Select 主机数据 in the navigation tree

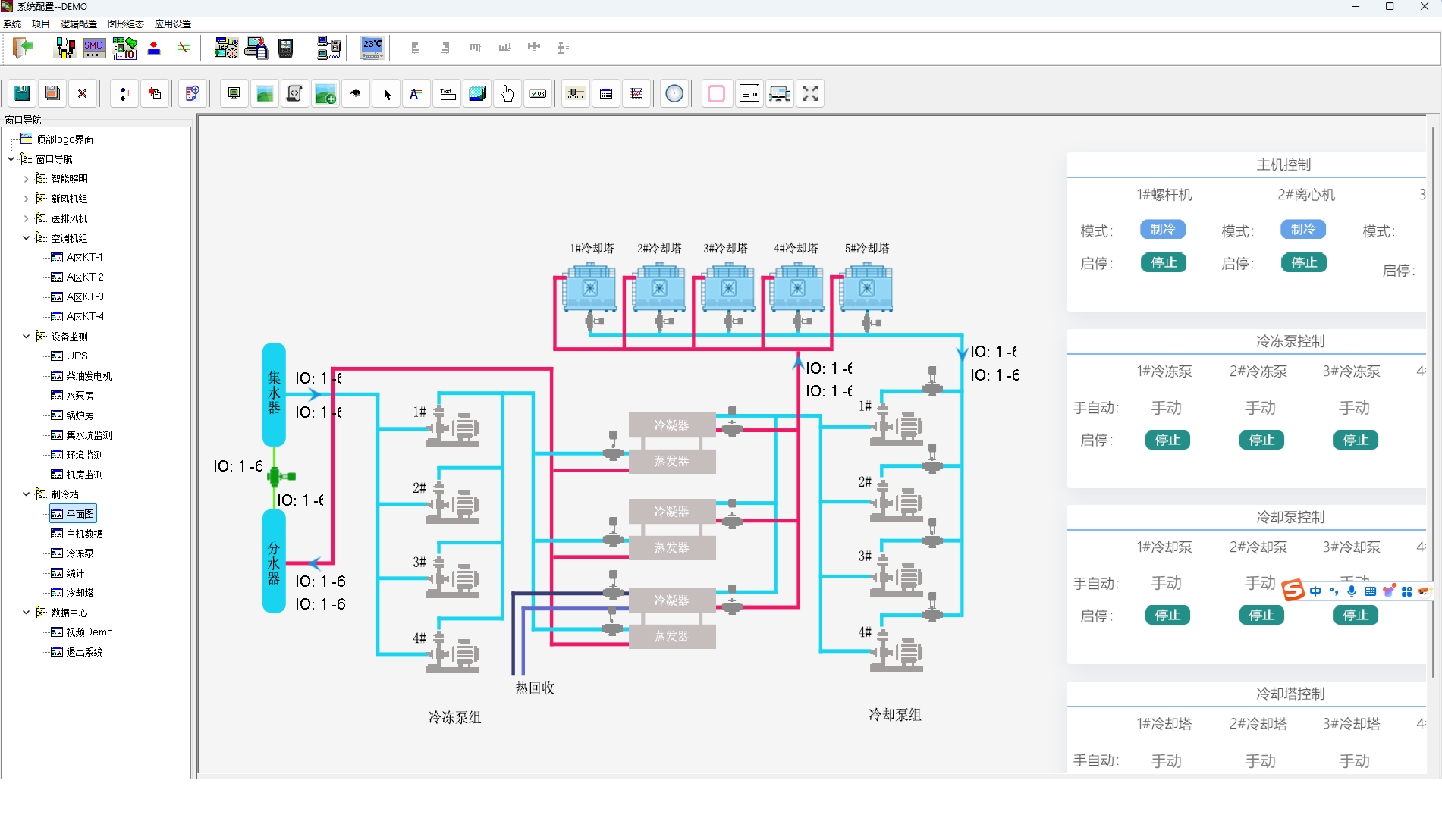(x=84, y=534)
